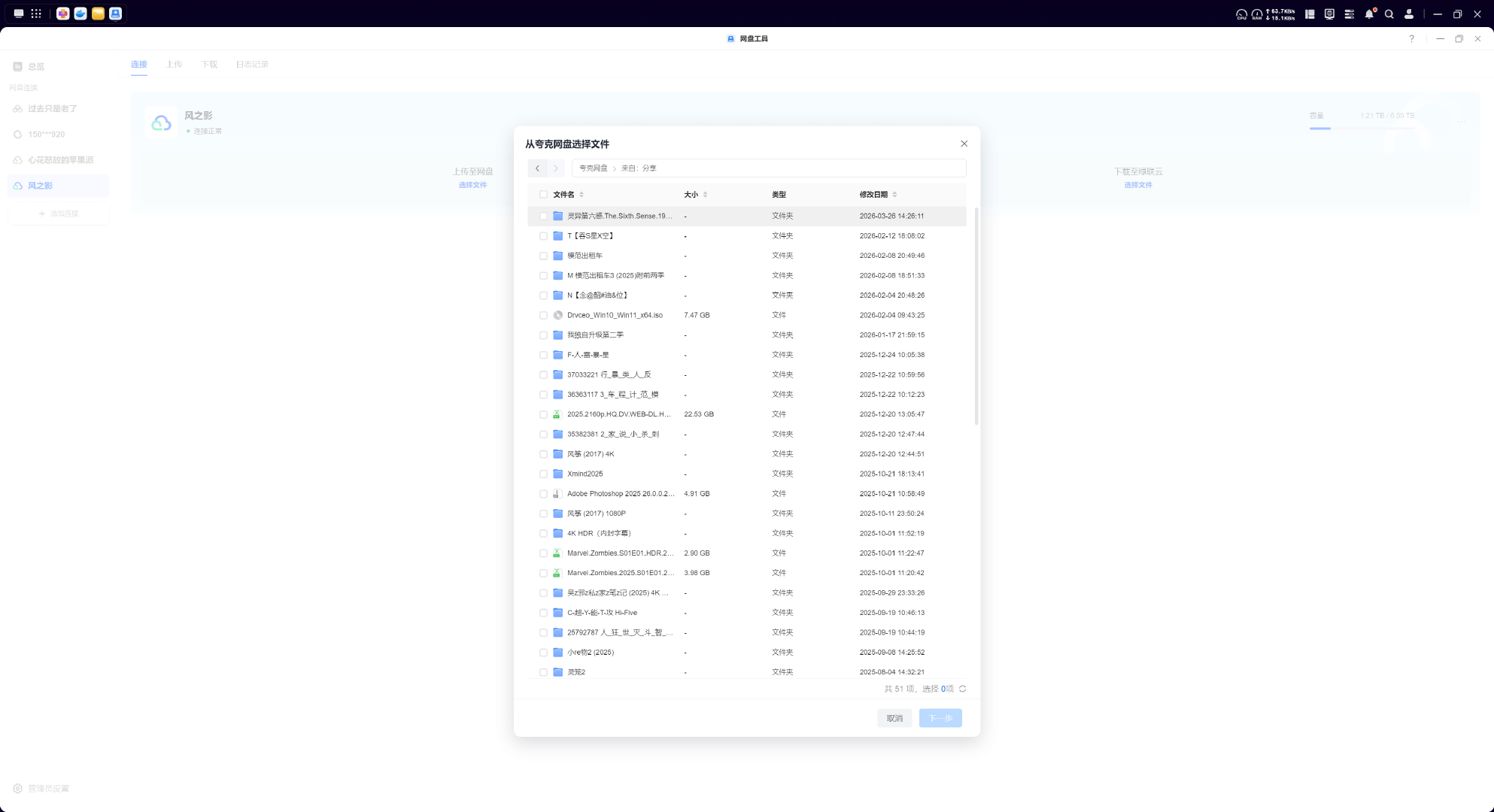Image resolution: width=1494 pixels, height=812 pixels.
Task: Click the breadcrumb path field
Action: click(769, 168)
